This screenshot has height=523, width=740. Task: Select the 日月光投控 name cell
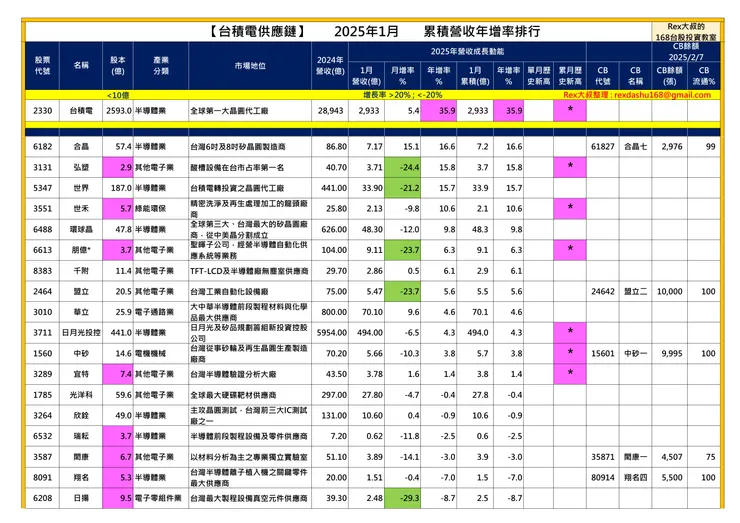(x=81, y=333)
